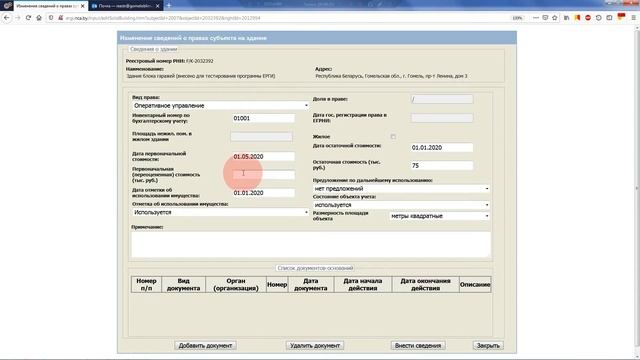
Task: Click the circular sync extension icon
Action: (598, 18)
